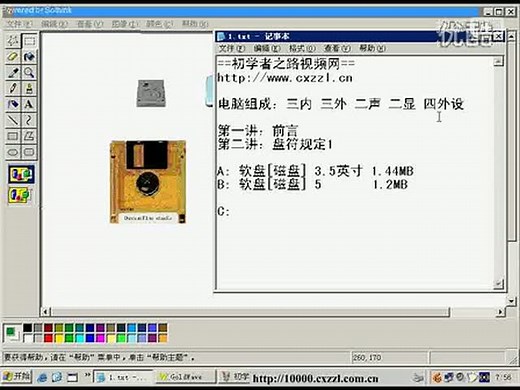The height and width of the screenshot is (390, 520).
Task: Click the line starting "电脑组成" in Notepad
Action: coord(341,104)
